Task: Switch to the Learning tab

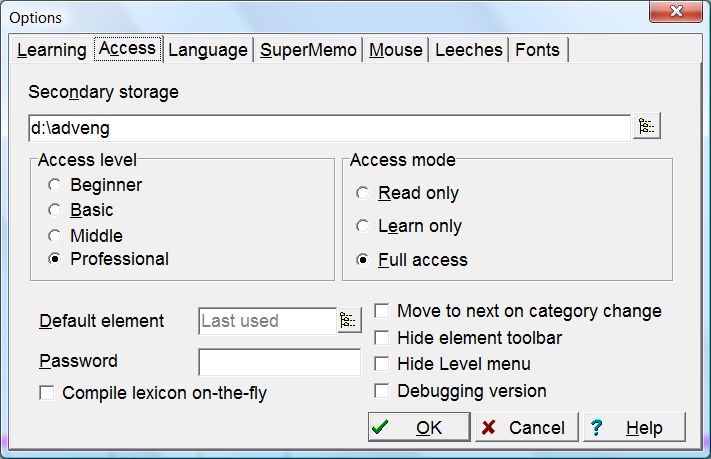Action: tap(51, 50)
